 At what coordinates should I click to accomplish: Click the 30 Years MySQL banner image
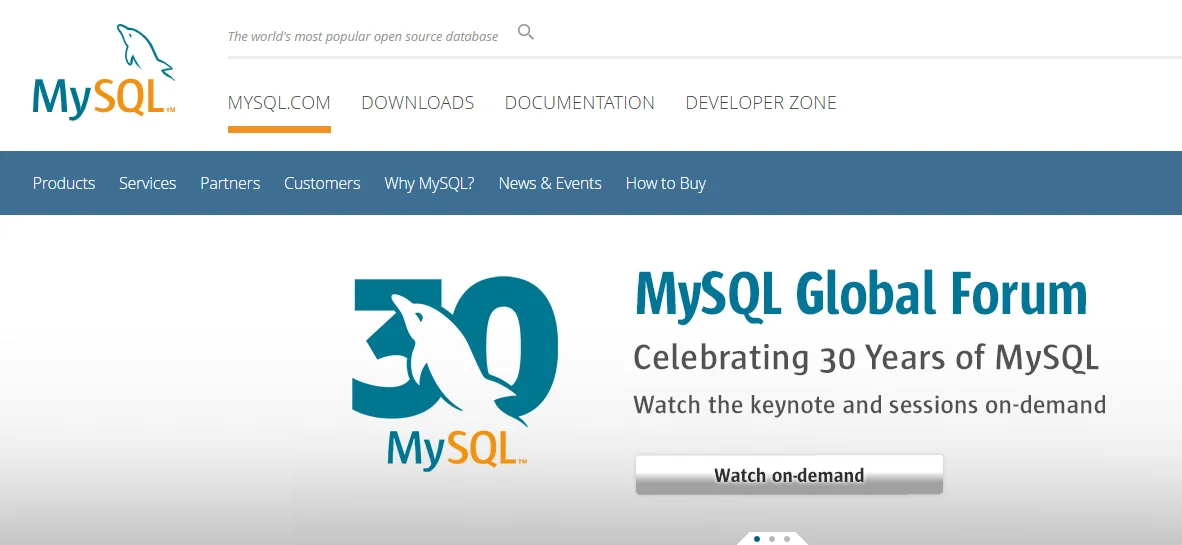pos(455,374)
